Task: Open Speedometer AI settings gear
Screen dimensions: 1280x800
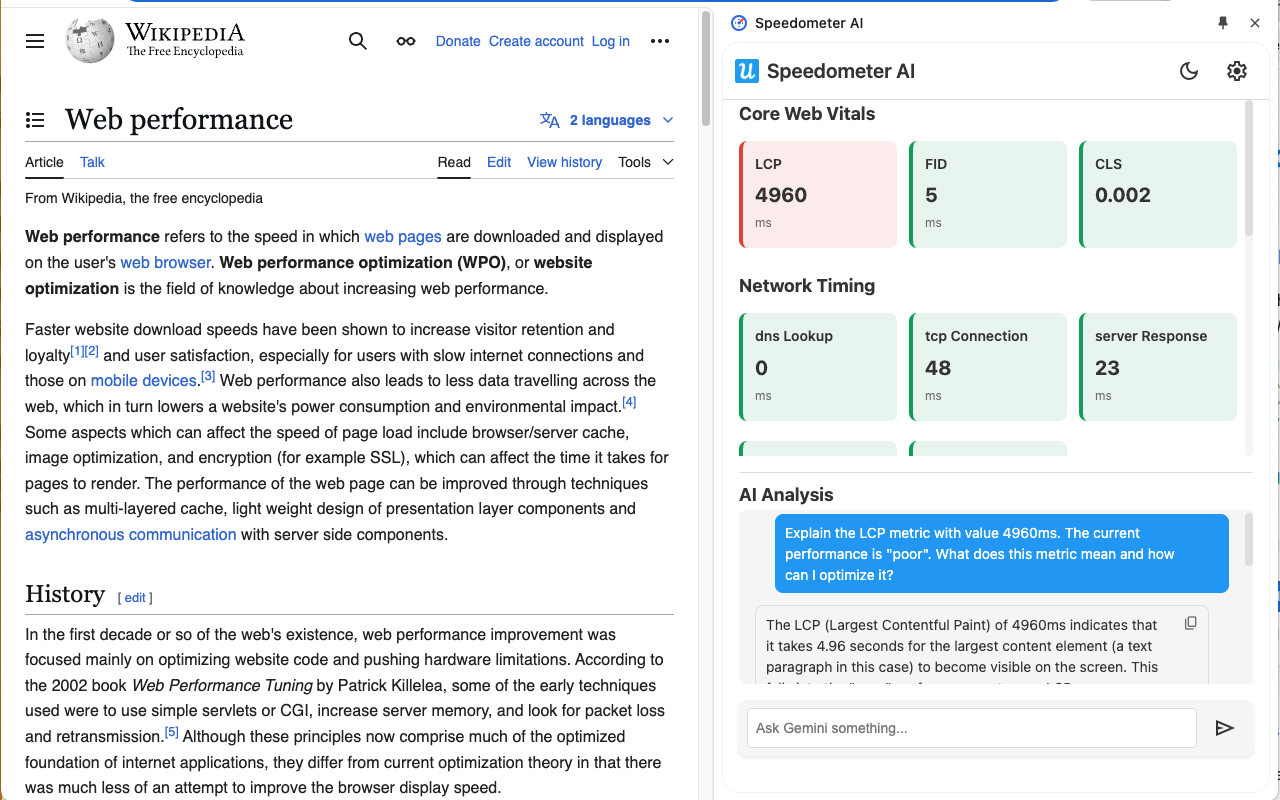Action: coord(1237,71)
